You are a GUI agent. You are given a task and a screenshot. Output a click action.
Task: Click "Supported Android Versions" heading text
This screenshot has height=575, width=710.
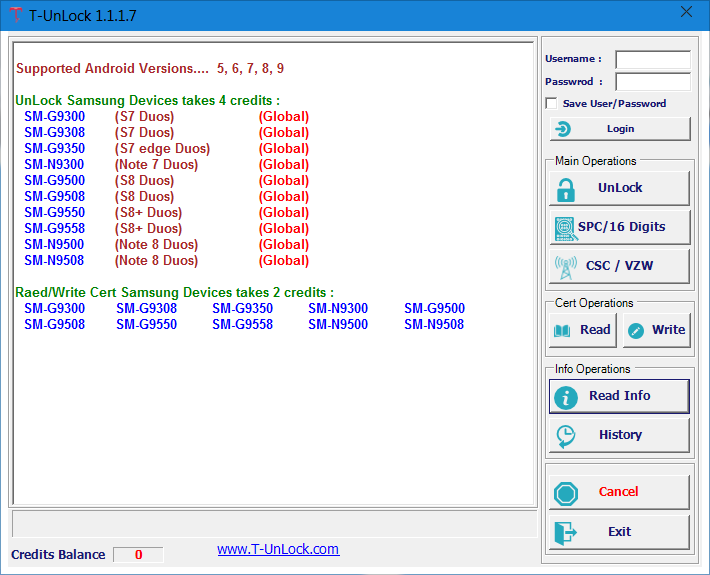pyautogui.click(x=112, y=68)
